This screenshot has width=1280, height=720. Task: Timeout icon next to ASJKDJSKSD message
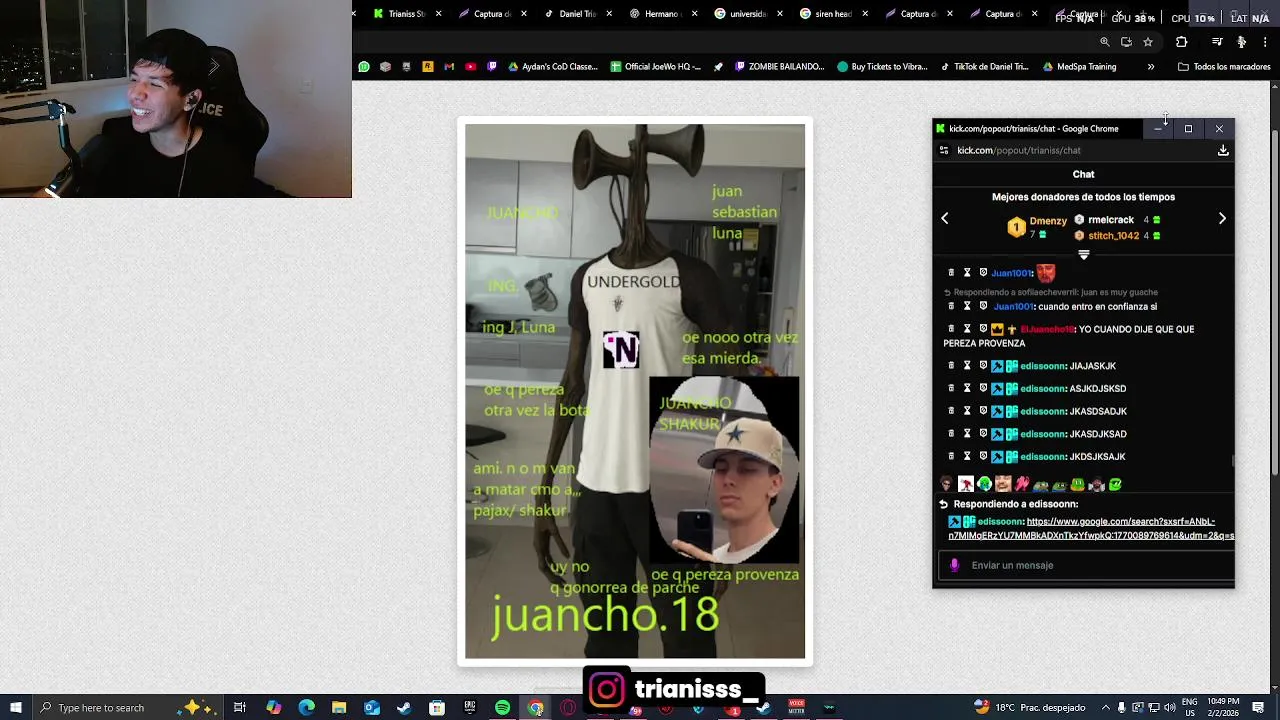[967, 389]
